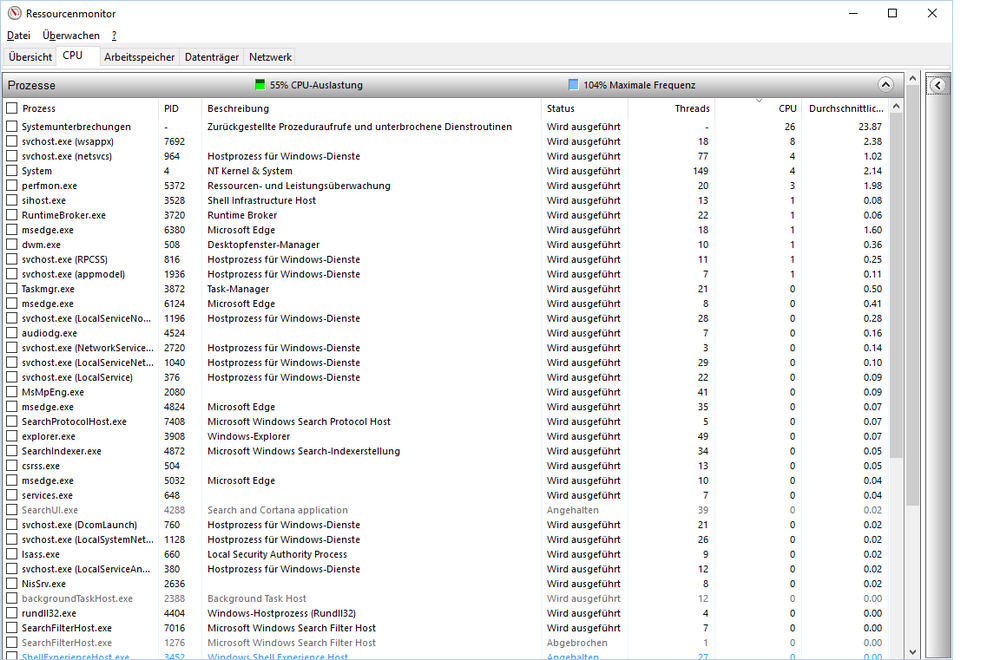
Task: Switch to the Arbeitsspeicher tab
Action: point(140,57)
